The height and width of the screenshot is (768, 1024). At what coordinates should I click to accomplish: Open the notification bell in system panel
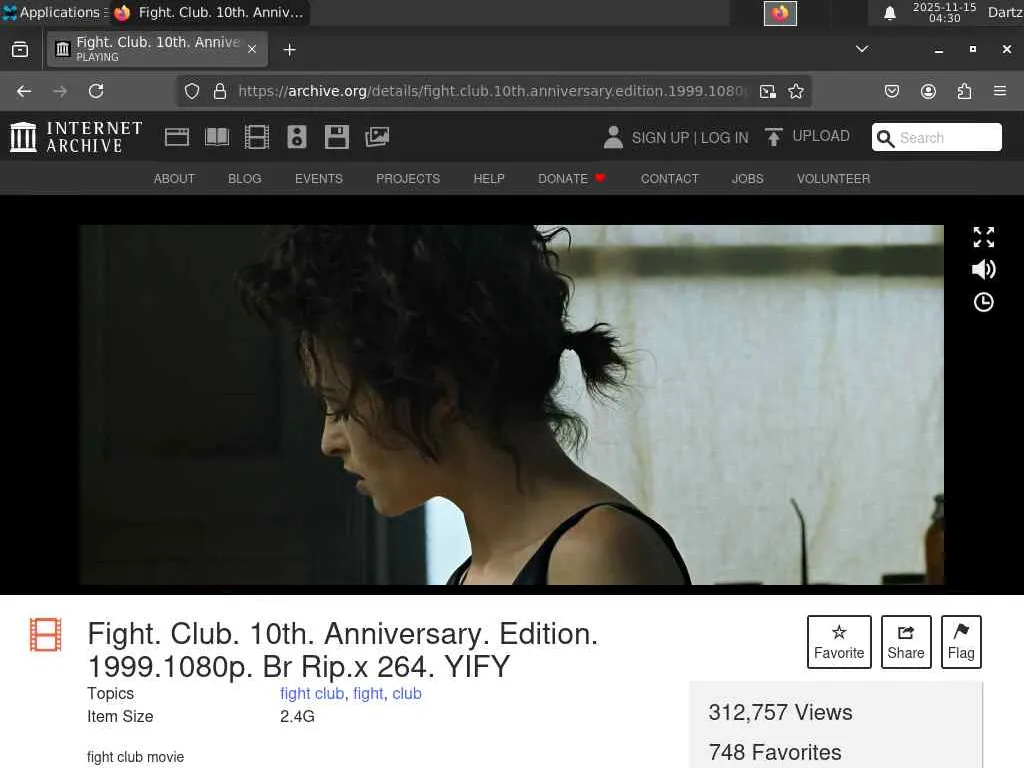889,13
